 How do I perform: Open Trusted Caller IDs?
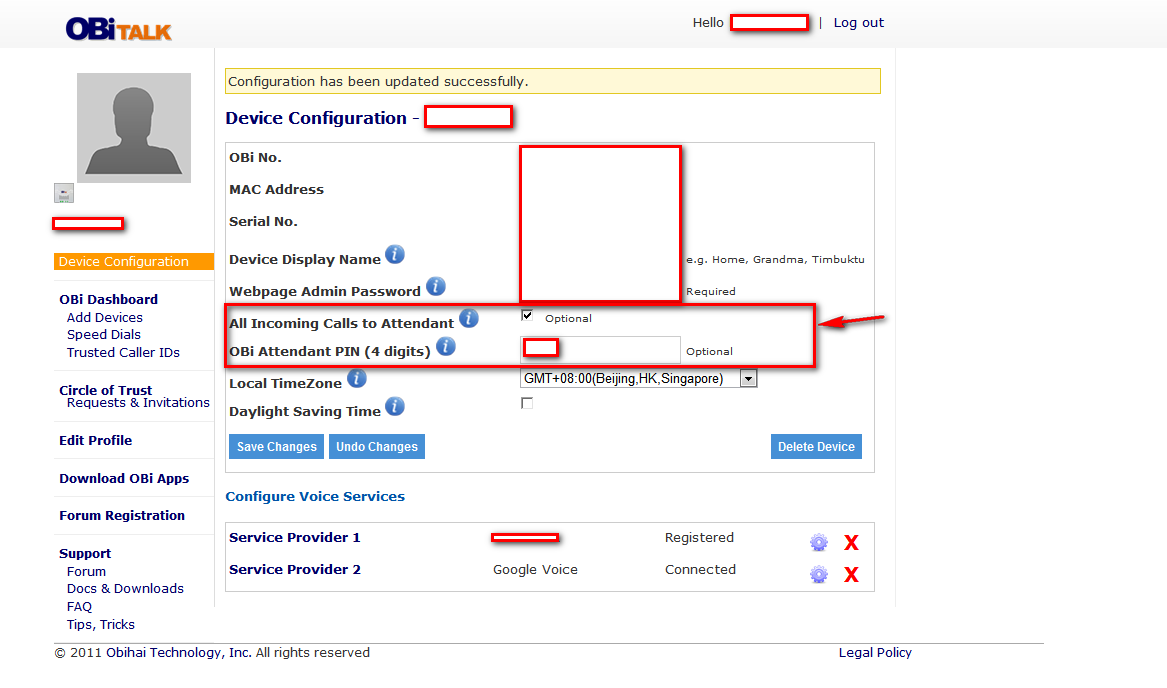coord(124,352)
